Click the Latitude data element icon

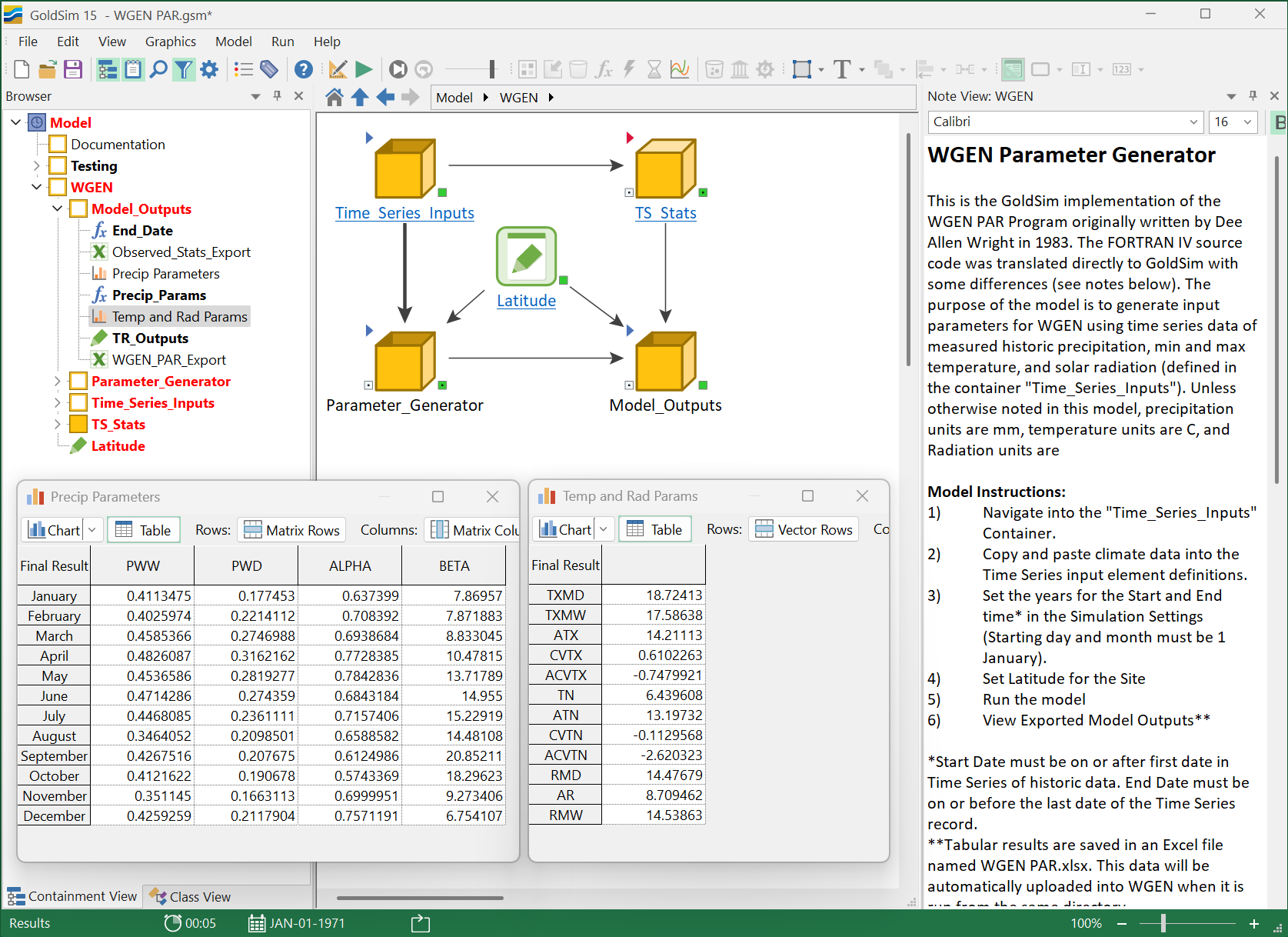click(527, 256)
